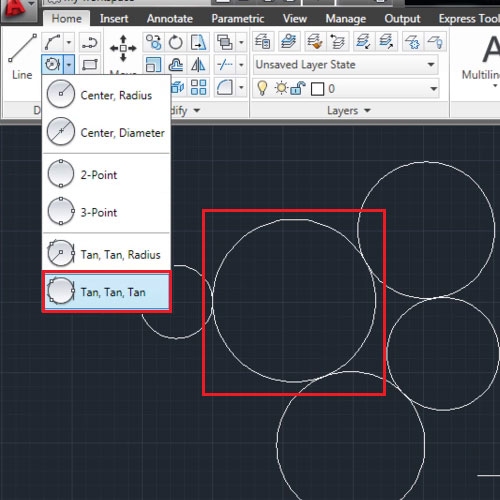
Task: Toggle layer 0 freeze sun icon
Action: click(281, 88)
